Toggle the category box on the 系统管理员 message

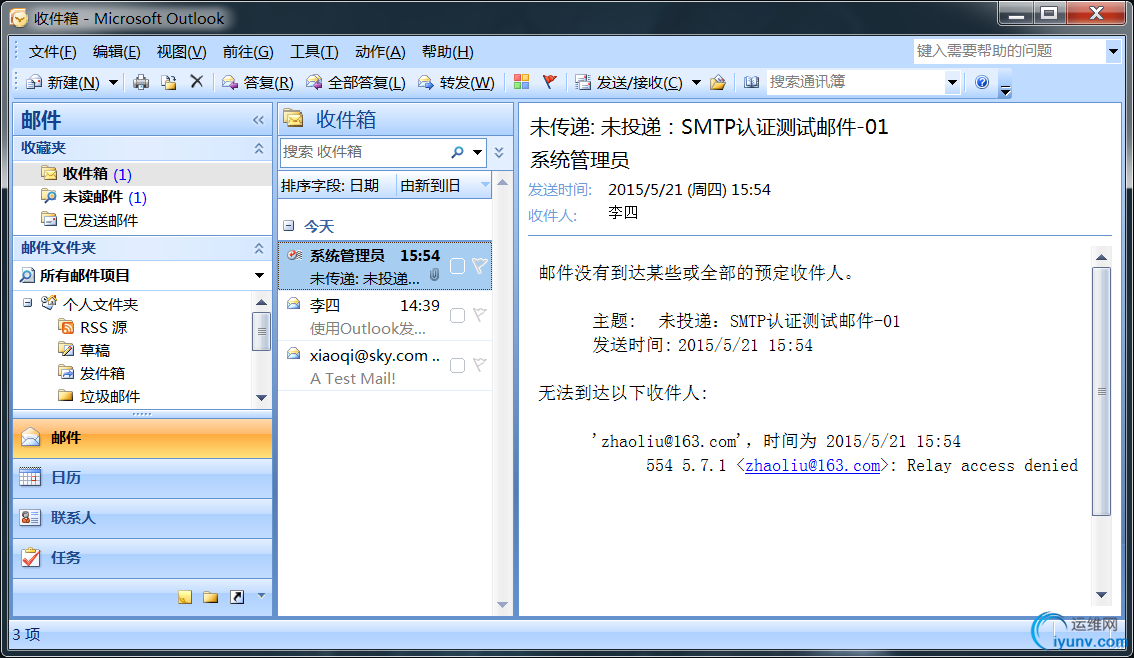point(457,266)
